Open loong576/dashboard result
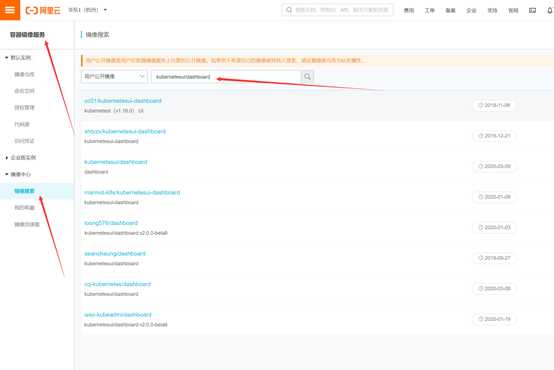Viewport: 554px width, 370px height. pyautogui.click(x=111, y=223)
